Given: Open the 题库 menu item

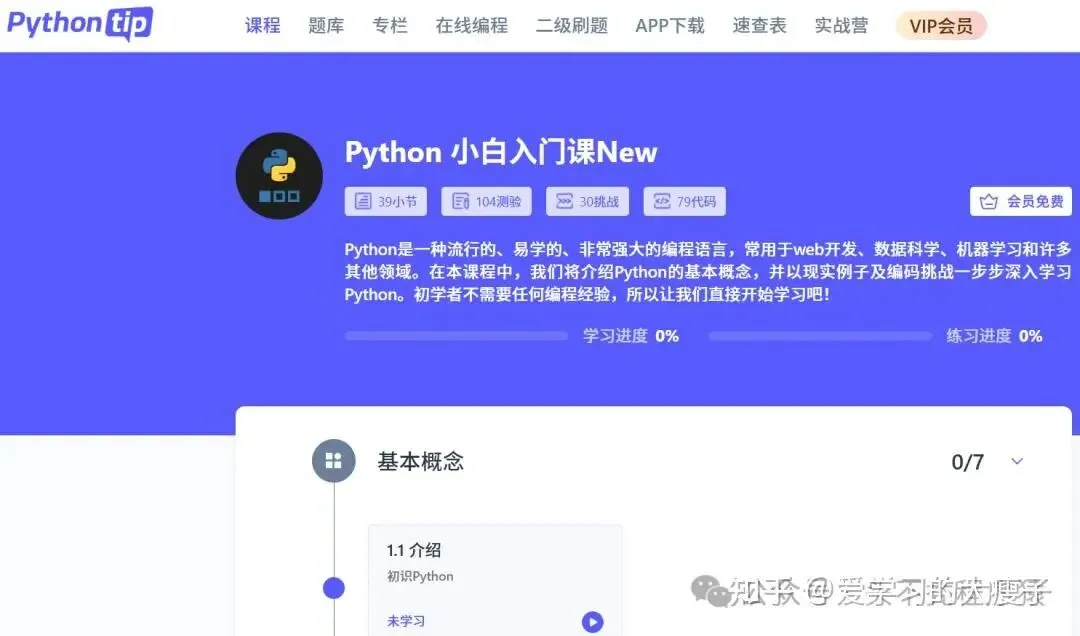Looking at the screenshot, I should 326,26.
